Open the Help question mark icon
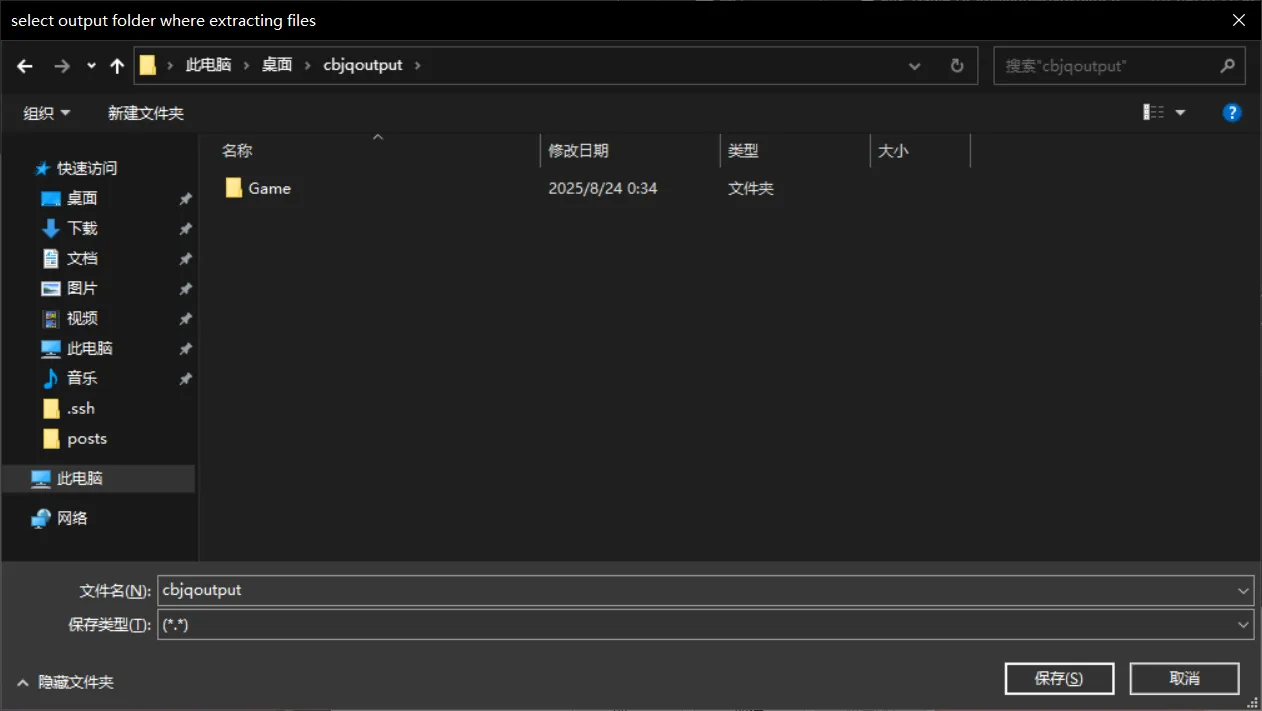This screenshot has width=1262, height=711. (x=1232, y=113)
